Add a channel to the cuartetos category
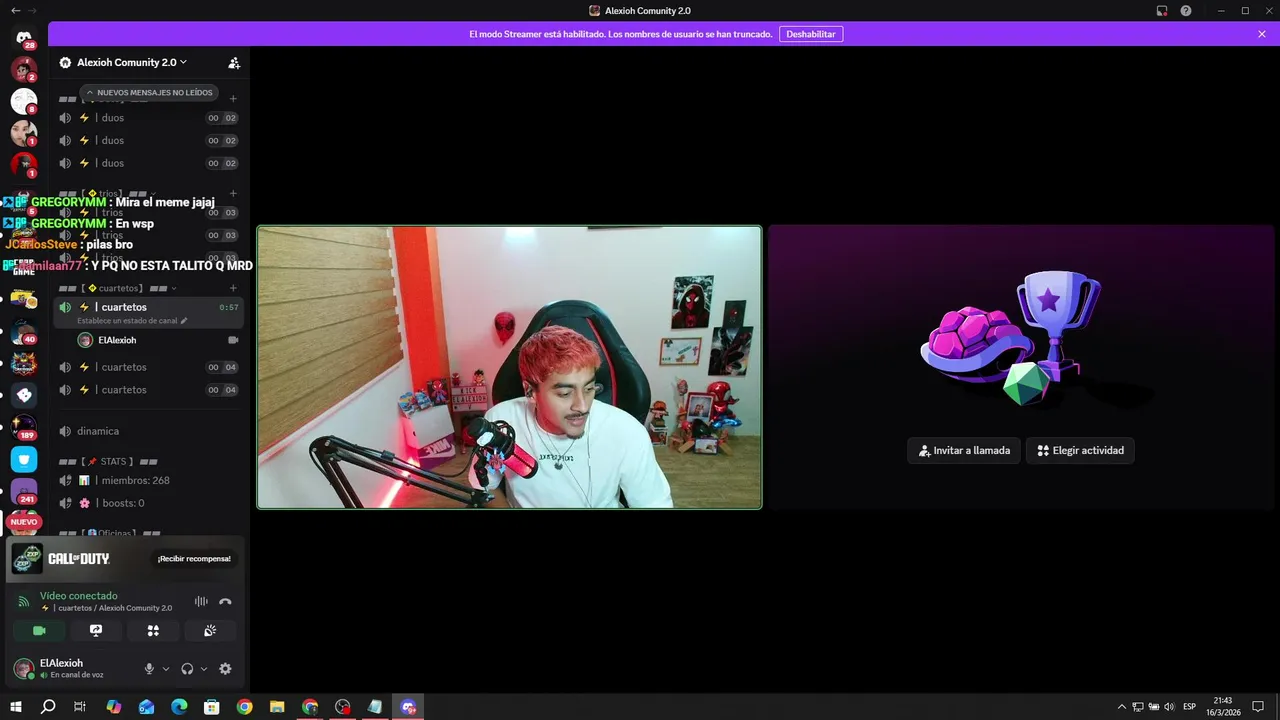This screenshot has width=1280, height=720. [x=233, y=288]
